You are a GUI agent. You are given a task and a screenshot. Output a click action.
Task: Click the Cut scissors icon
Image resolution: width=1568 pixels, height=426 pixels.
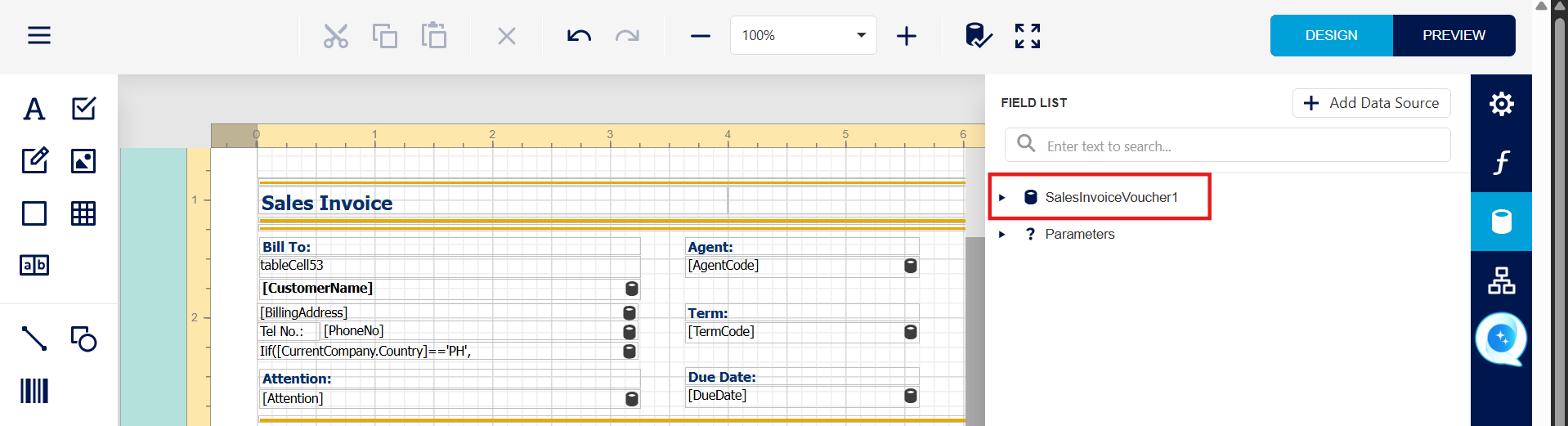[336, 36]
